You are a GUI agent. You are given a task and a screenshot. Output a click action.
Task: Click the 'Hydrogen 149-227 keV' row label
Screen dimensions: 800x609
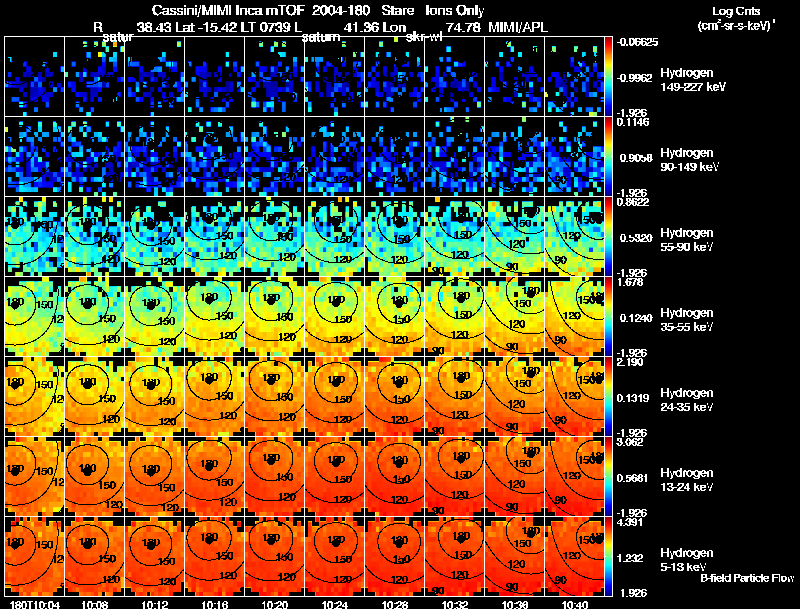[x=693, y=80]
